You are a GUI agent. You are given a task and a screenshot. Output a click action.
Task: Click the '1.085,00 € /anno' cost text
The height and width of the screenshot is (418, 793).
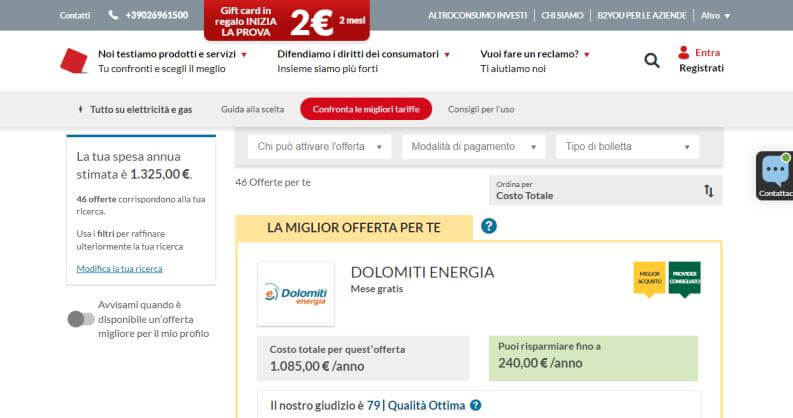pos(317,366)
